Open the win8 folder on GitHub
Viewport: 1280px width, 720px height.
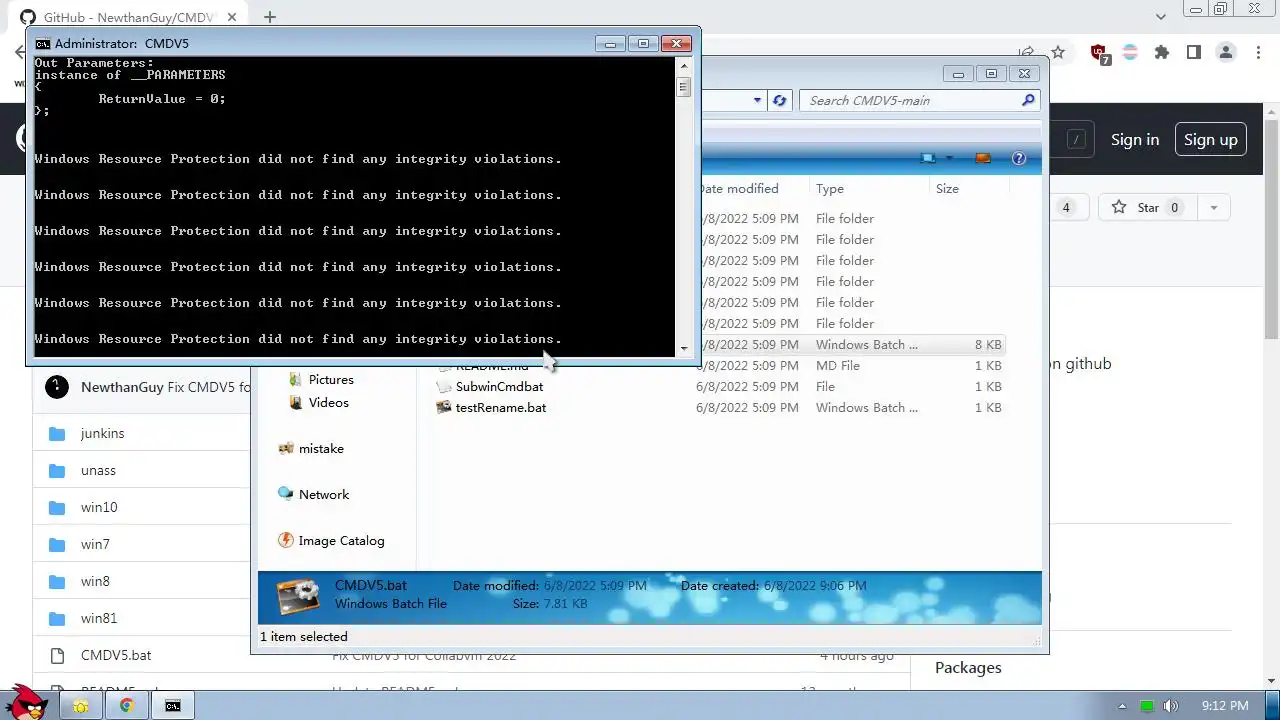(x=95, y=581)
